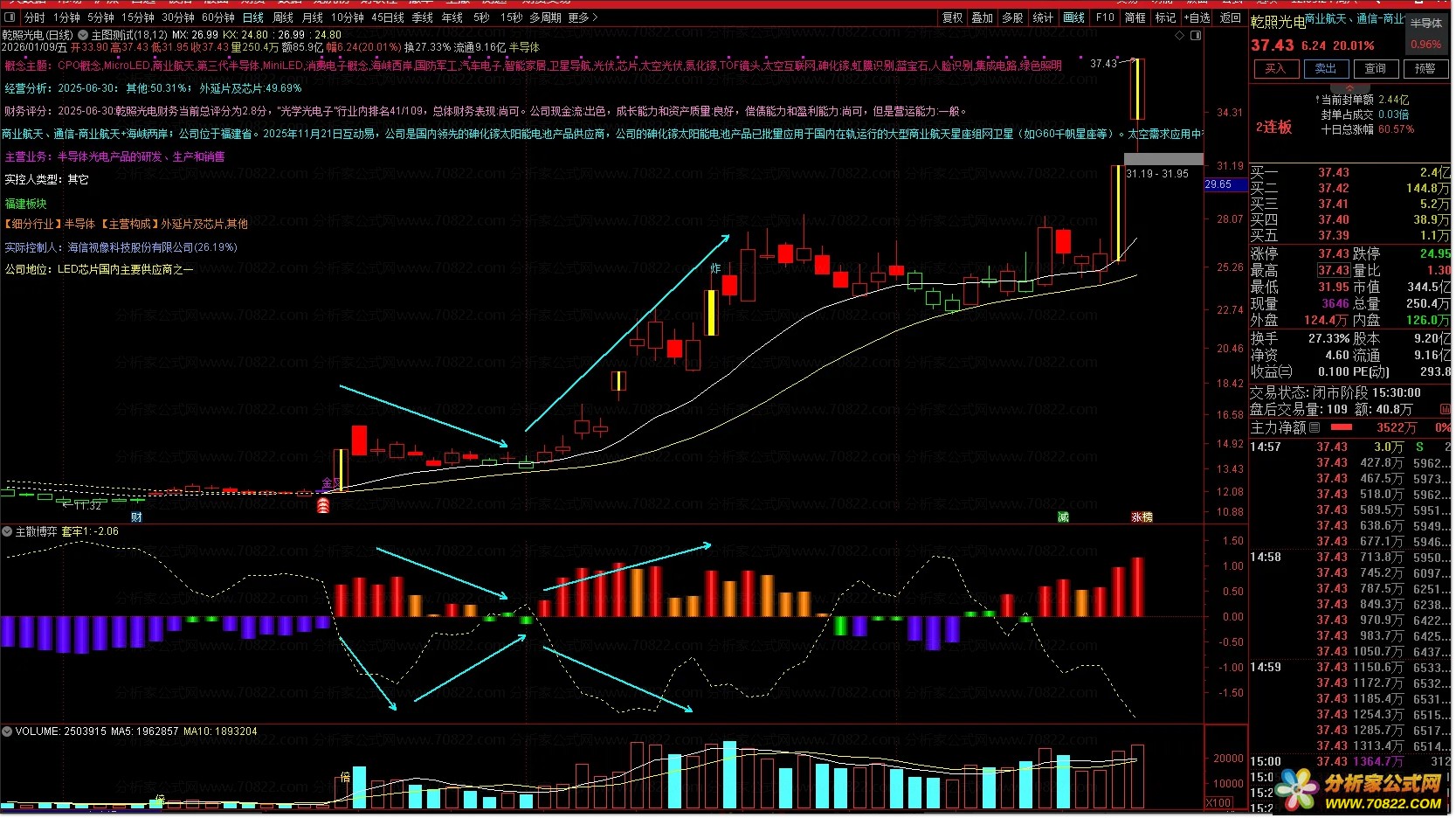Select the 5分钟 period tab
Image resolution: width=1456 pixels, height=818 pixels.
pos(100,17)
